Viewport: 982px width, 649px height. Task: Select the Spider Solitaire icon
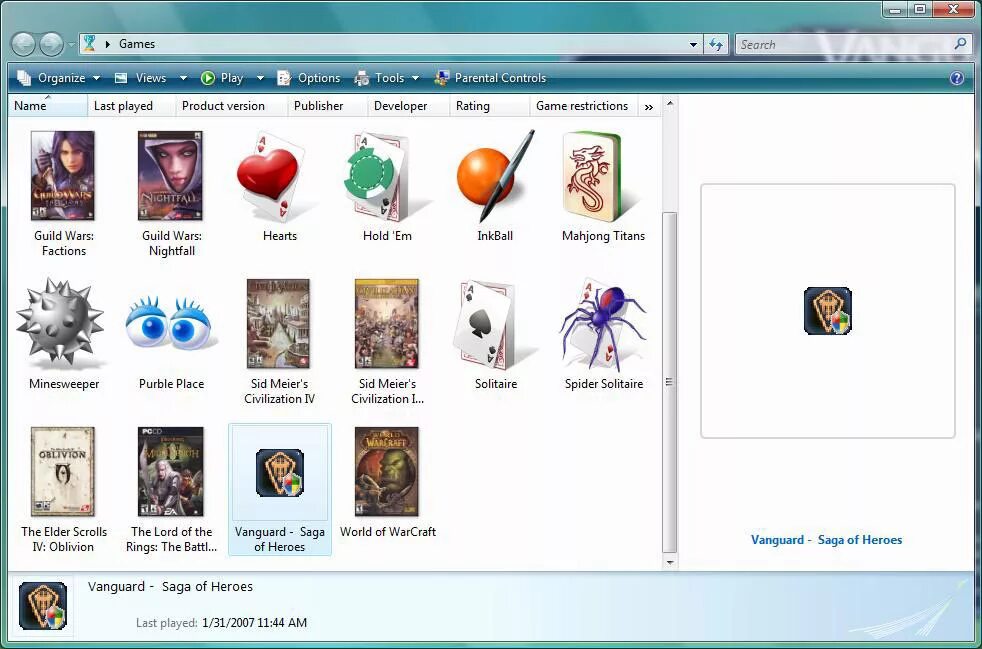(x=602, y=324)
